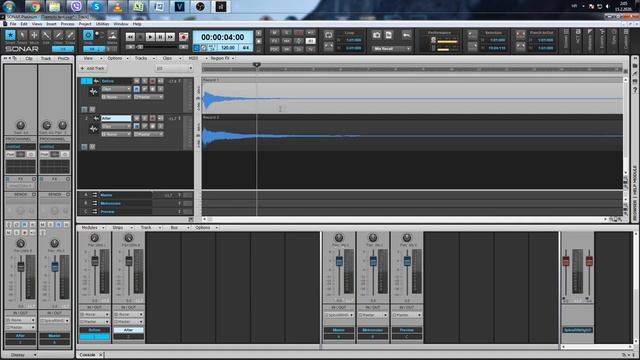Screen dimensions: 640x360
Task: Open the Insert menu
Action: 51,24
